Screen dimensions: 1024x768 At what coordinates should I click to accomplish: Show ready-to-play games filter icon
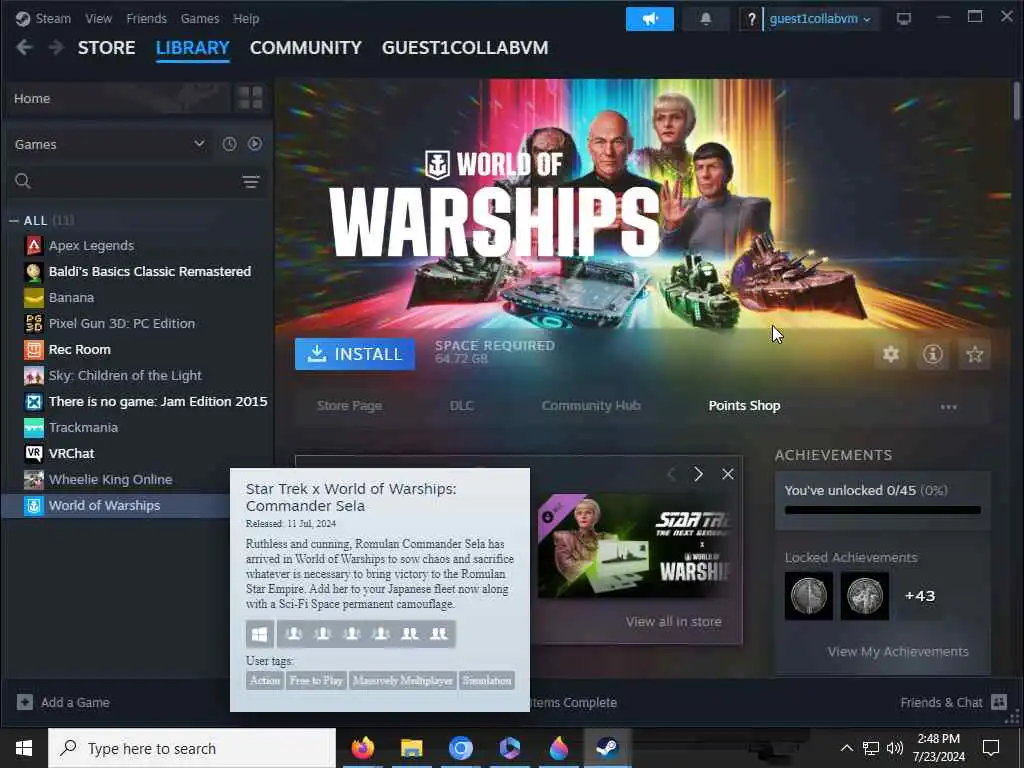coord(255,144)
